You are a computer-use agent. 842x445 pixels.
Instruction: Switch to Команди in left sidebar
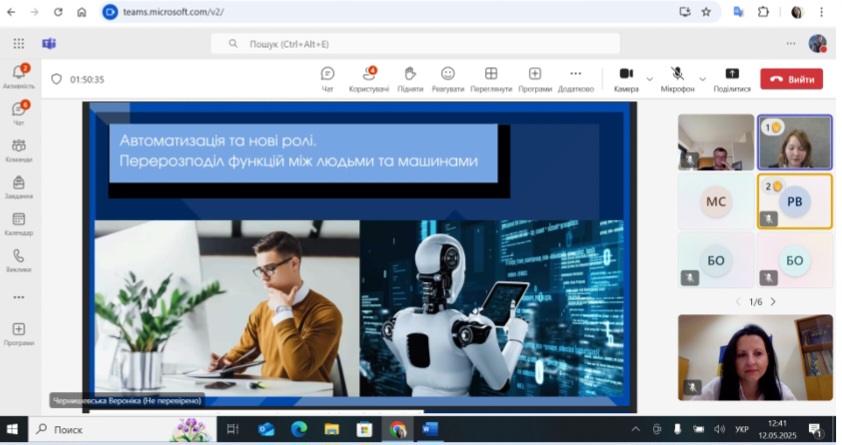(x=18, y=150)
